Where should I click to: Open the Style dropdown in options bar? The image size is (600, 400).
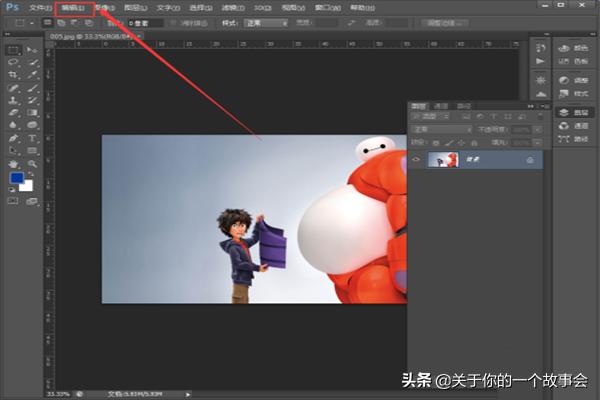point(266,22)
